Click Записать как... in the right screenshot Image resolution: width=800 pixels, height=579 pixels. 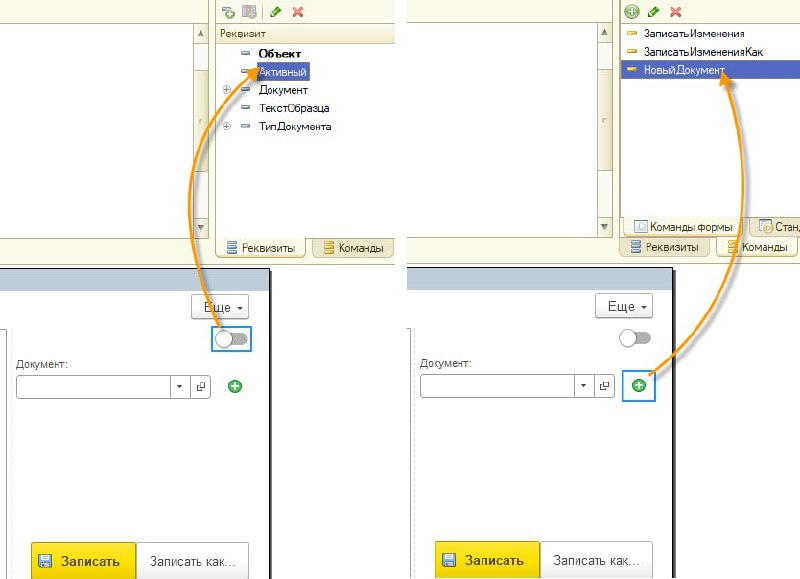pos(596,560)
